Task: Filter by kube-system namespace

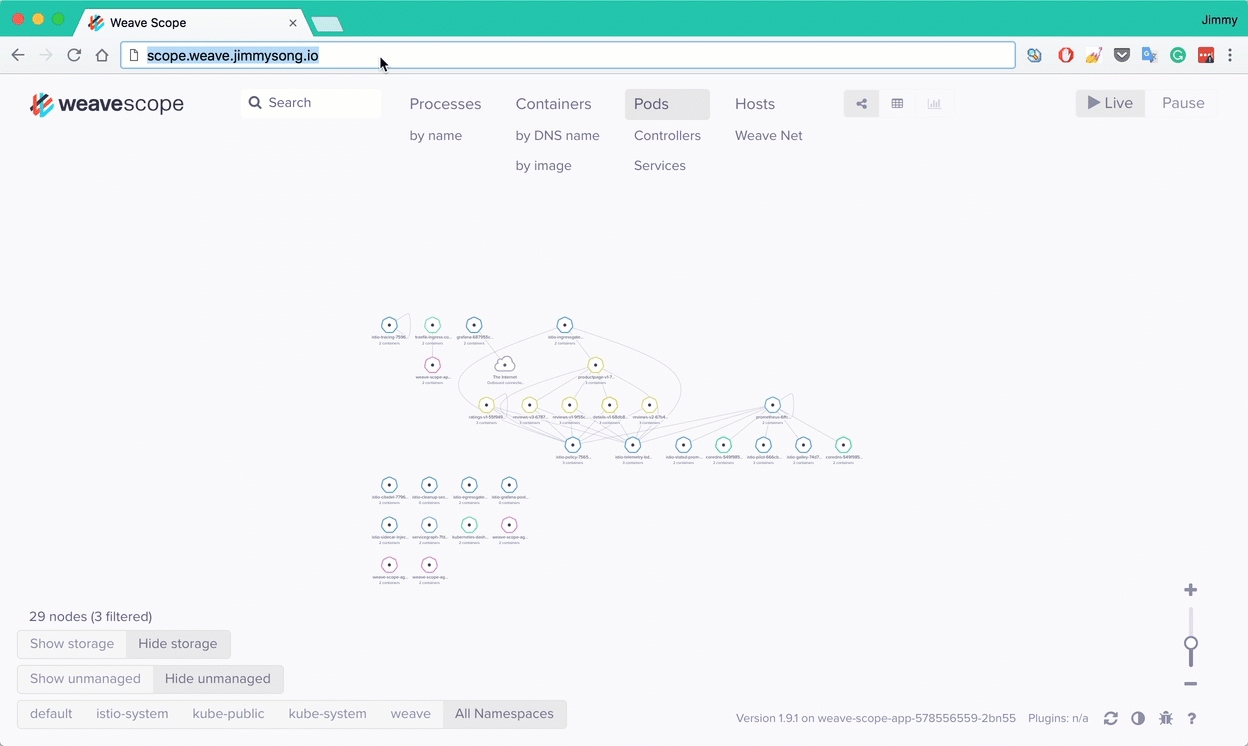Action: coord(327,714)
